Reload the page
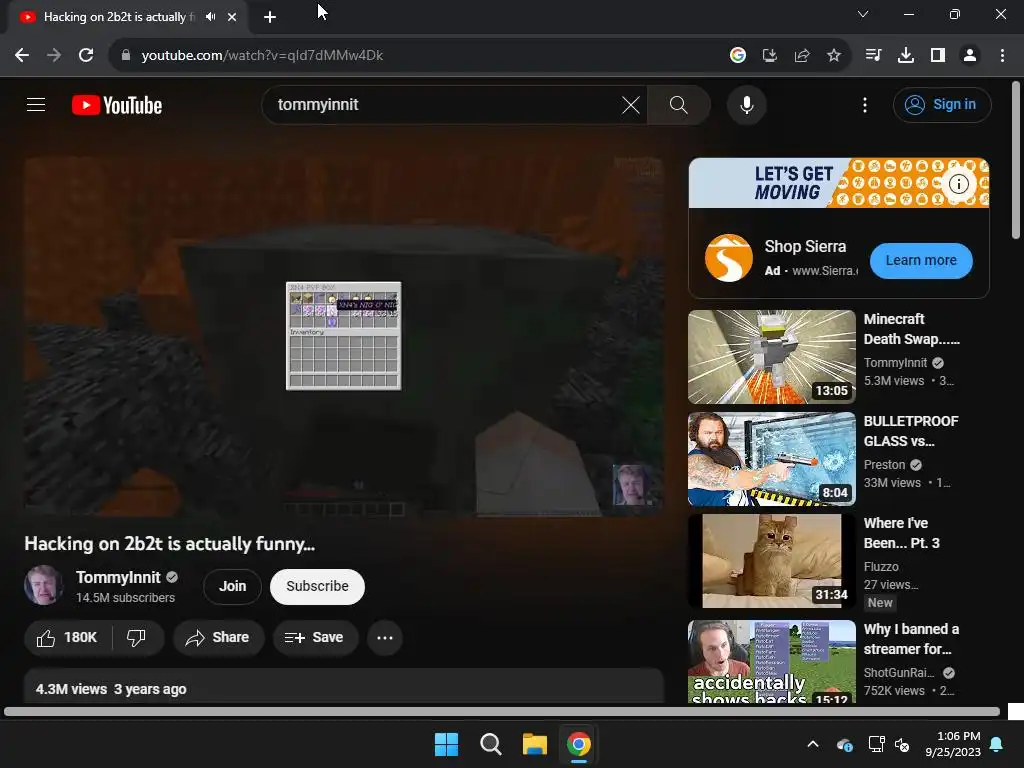The height and width of the screenshot is (768, 1024). coord(86,56)
